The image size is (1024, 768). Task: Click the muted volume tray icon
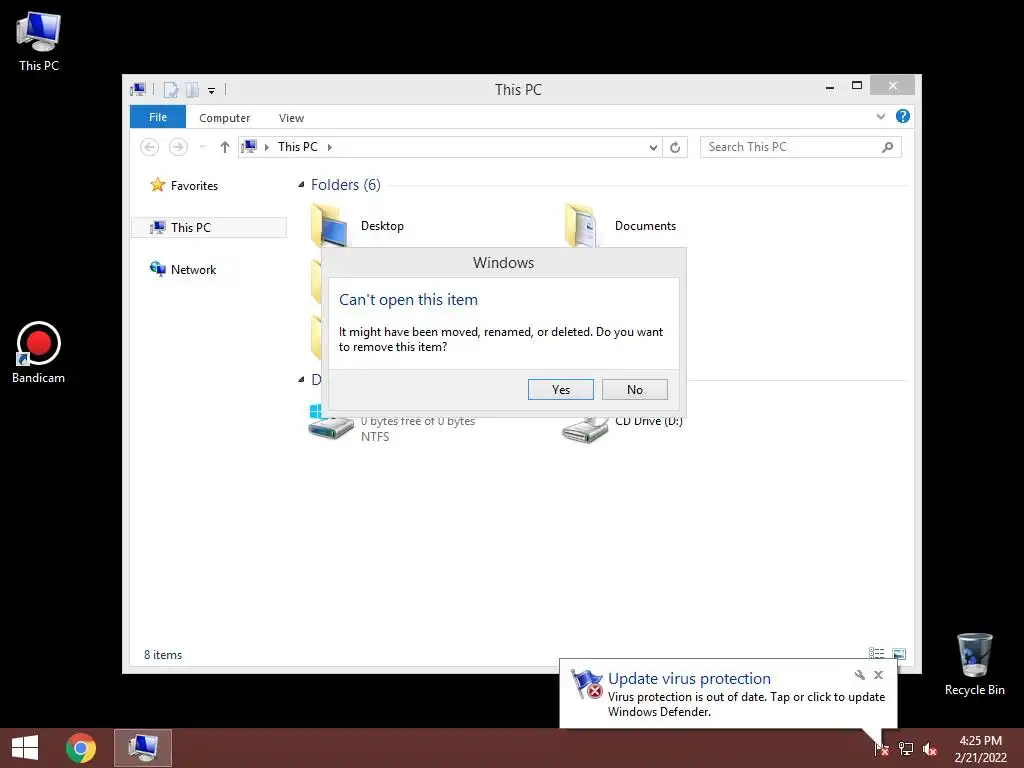click(x=929, y=748)
